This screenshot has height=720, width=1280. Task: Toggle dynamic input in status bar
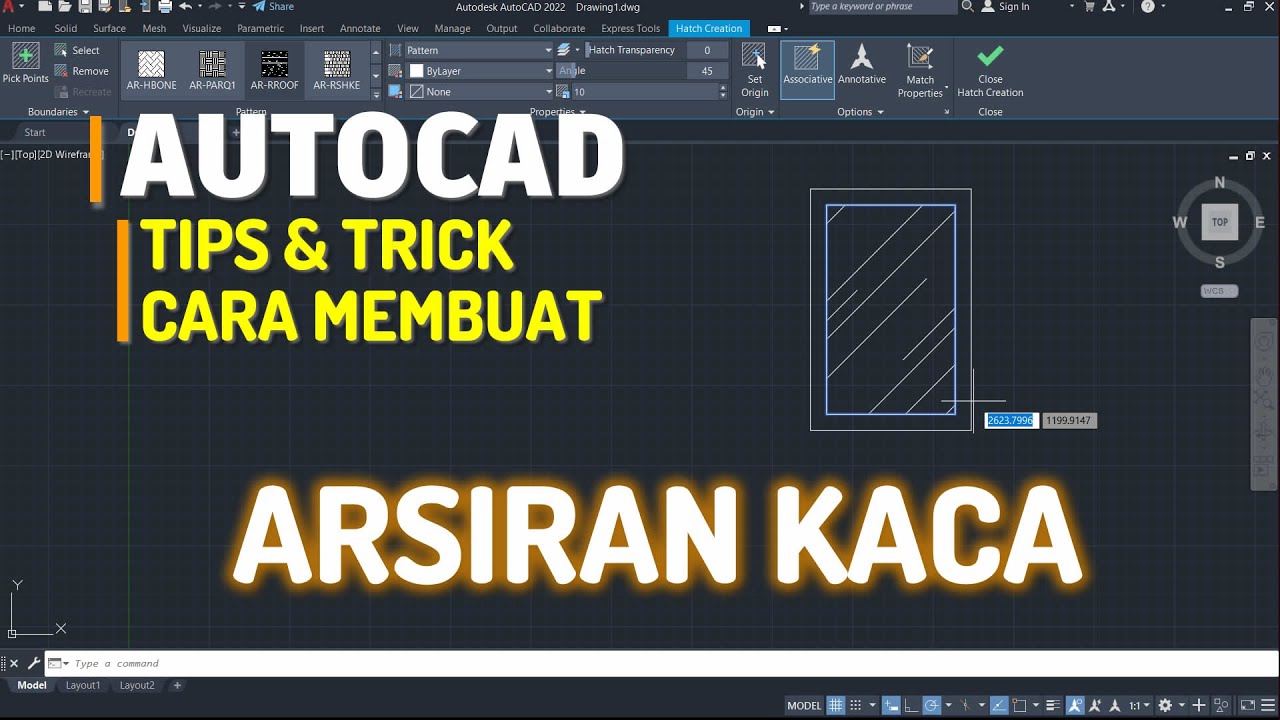891,705
